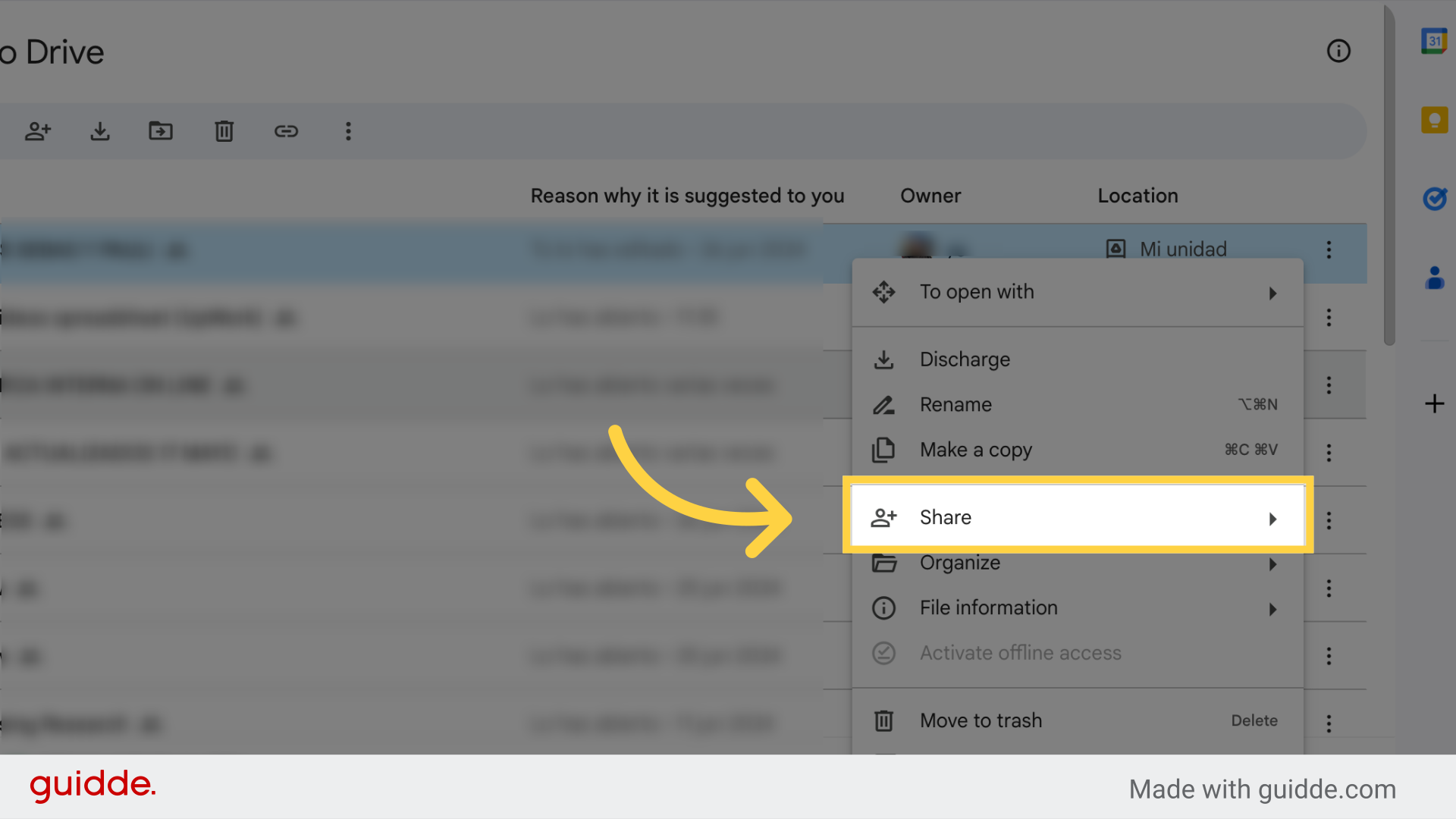Choose Make a copy
1456x819 pixels.
pos(1078,450)
